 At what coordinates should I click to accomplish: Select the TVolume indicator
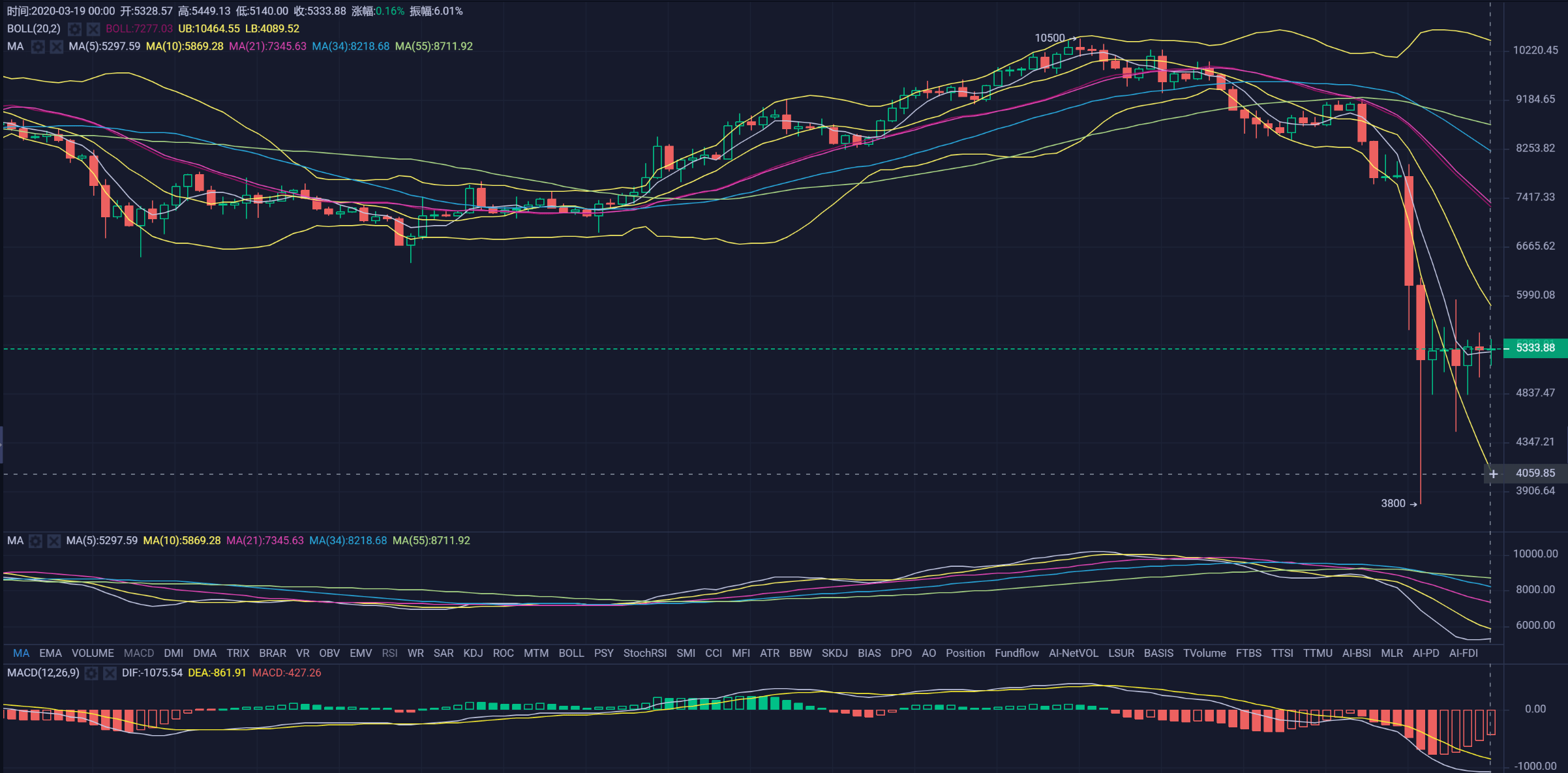point(1205,653)
